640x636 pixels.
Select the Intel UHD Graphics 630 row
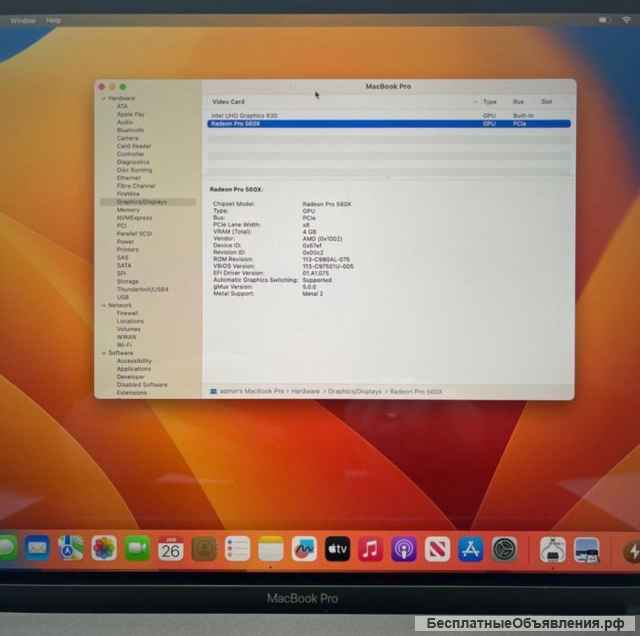tap(389, 116)
